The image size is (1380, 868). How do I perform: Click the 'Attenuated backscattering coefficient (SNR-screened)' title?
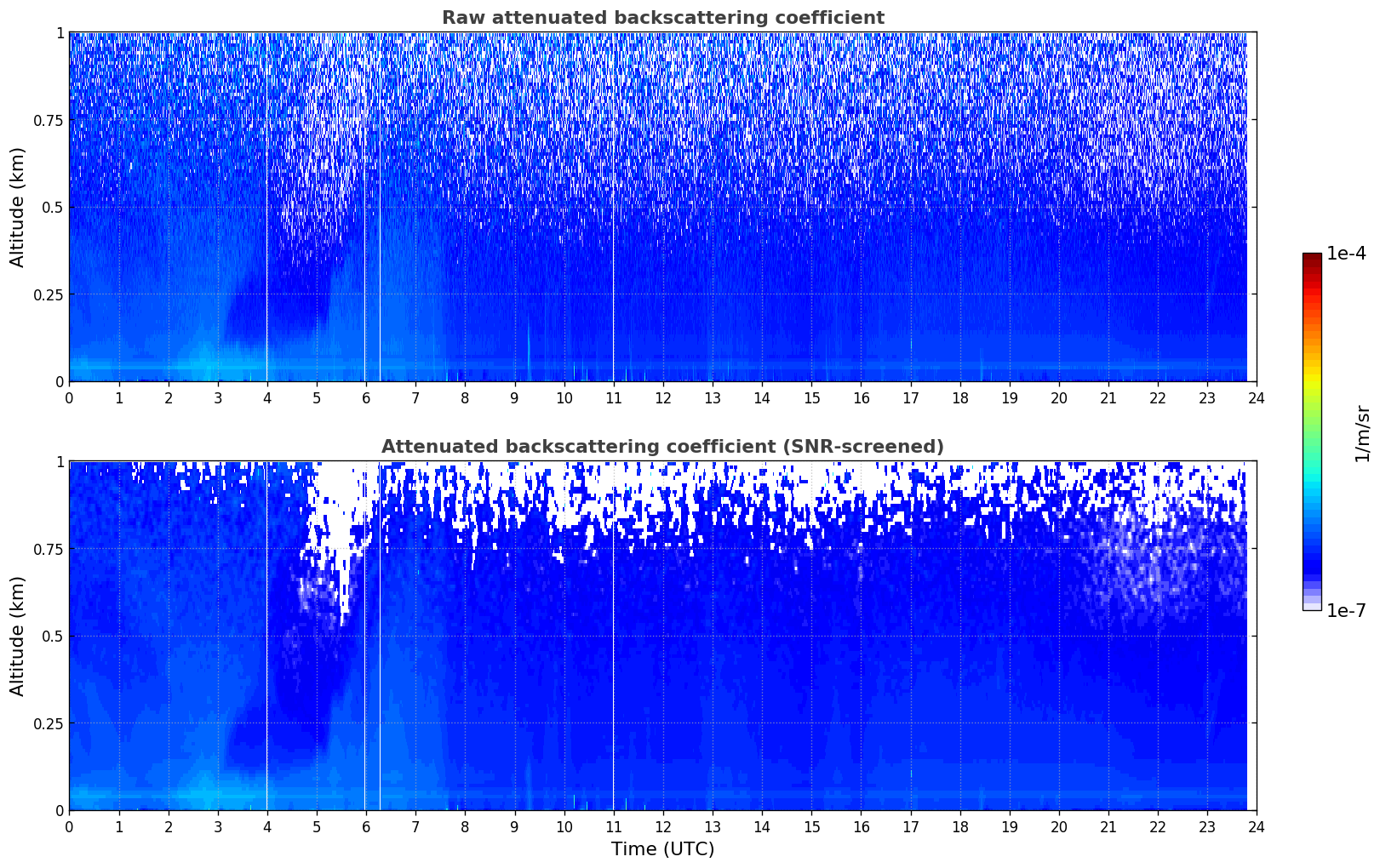(662, 447)
